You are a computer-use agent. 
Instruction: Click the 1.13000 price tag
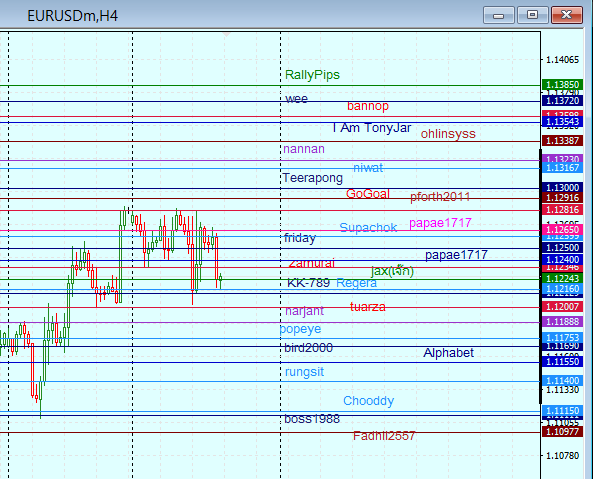562,188
